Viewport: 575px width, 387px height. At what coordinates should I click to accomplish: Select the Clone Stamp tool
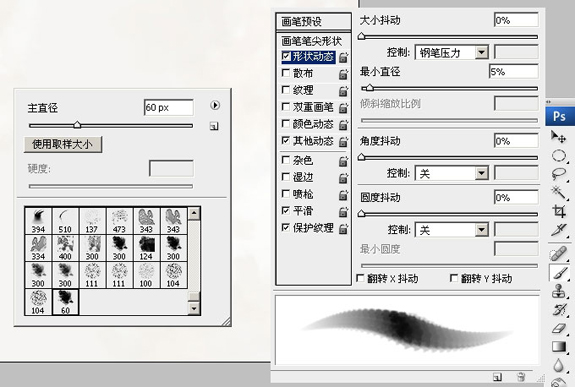tap(558, 291)
